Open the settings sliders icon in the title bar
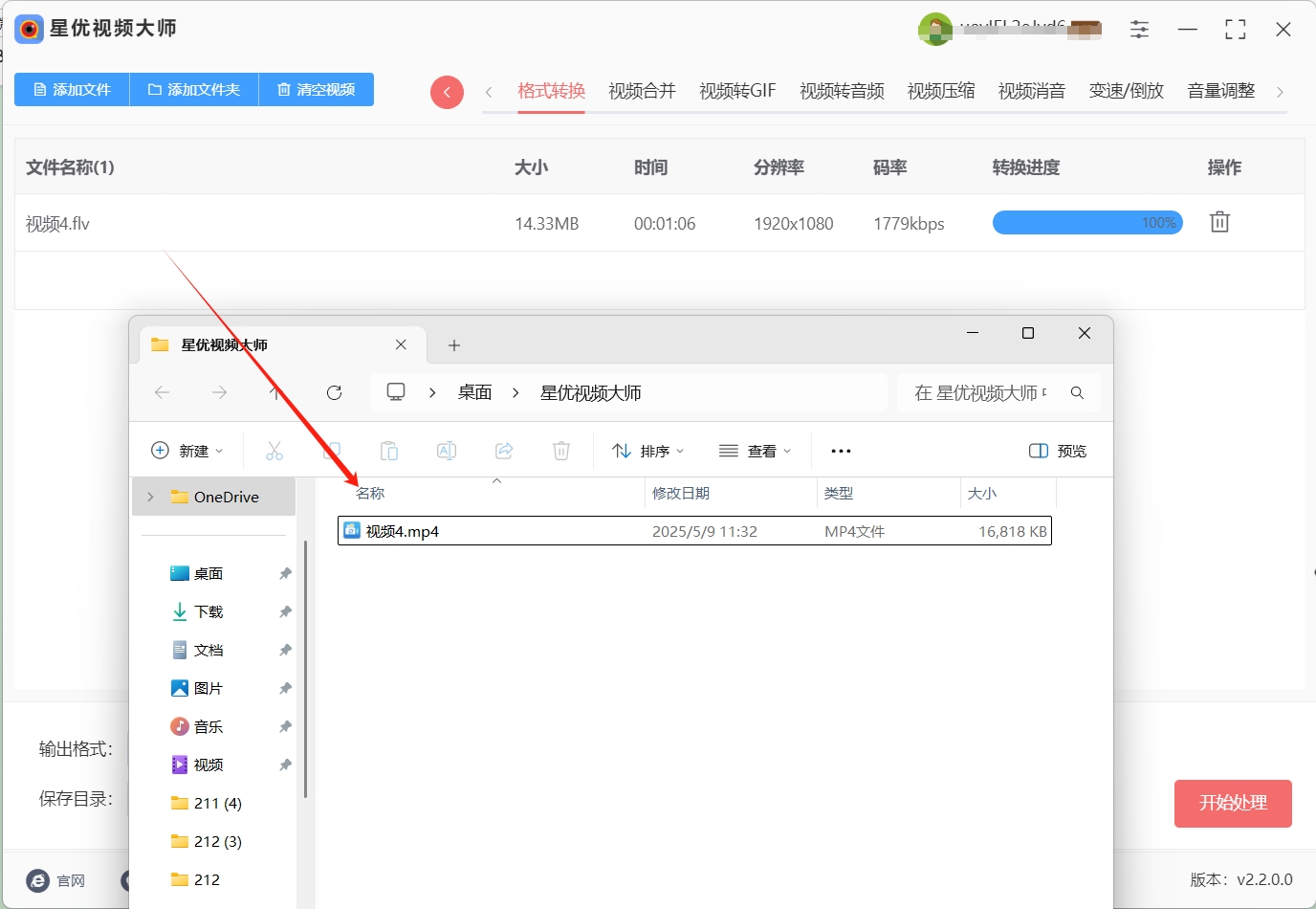 tap(1139, 30)
